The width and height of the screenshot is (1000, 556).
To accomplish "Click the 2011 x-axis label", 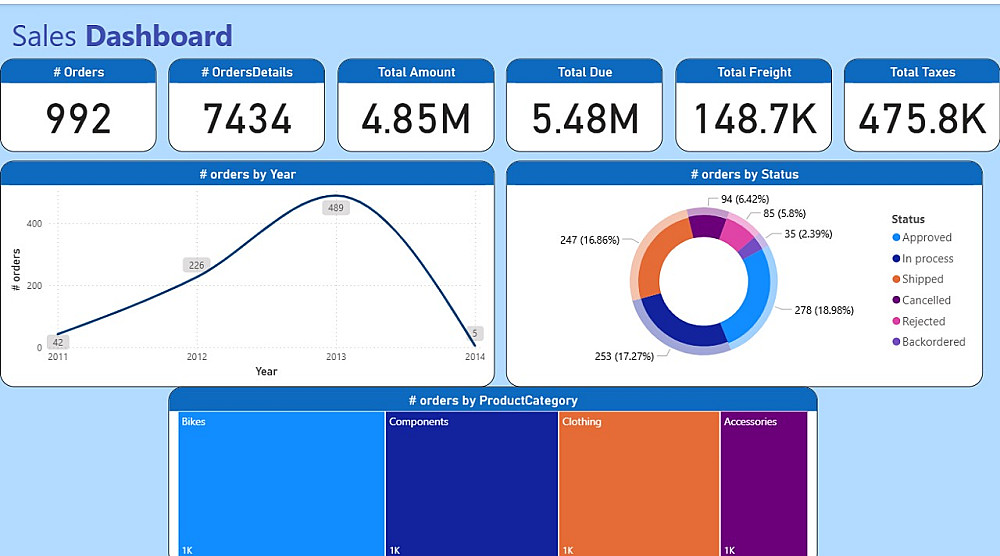I will coord(57,356).
